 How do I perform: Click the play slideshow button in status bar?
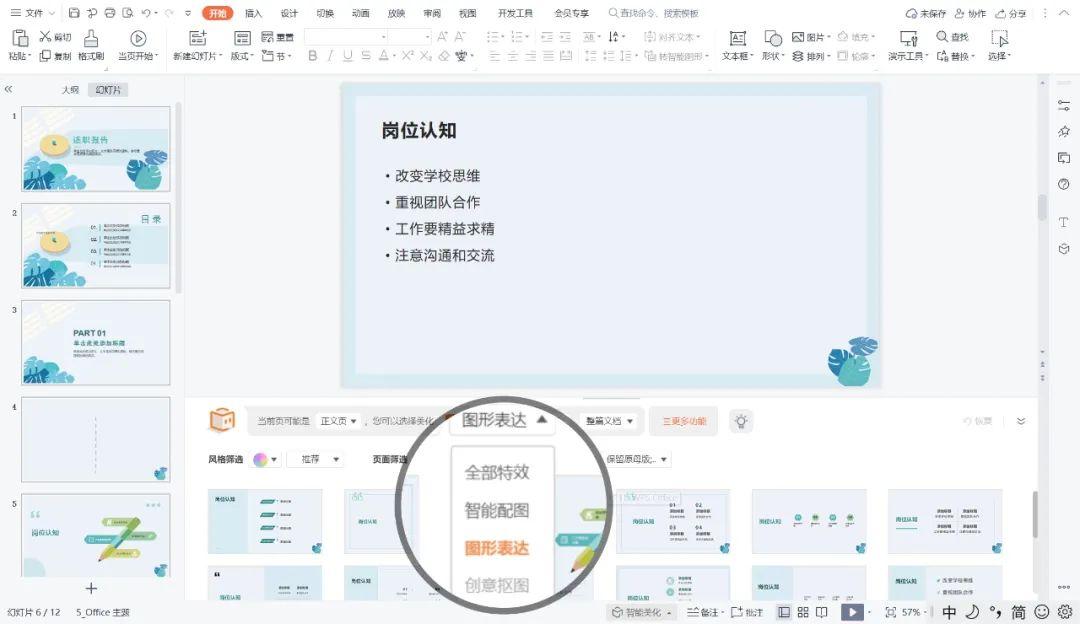(852, 612)
